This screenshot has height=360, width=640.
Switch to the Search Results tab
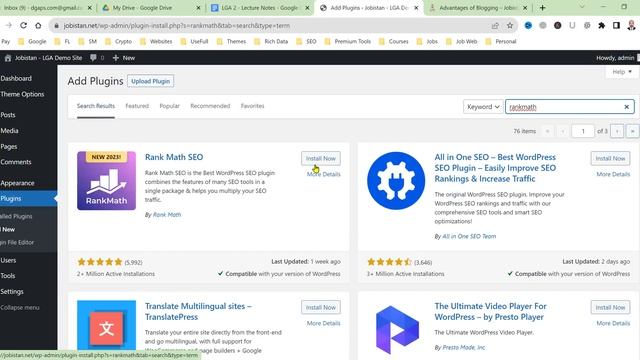[96, 106]
